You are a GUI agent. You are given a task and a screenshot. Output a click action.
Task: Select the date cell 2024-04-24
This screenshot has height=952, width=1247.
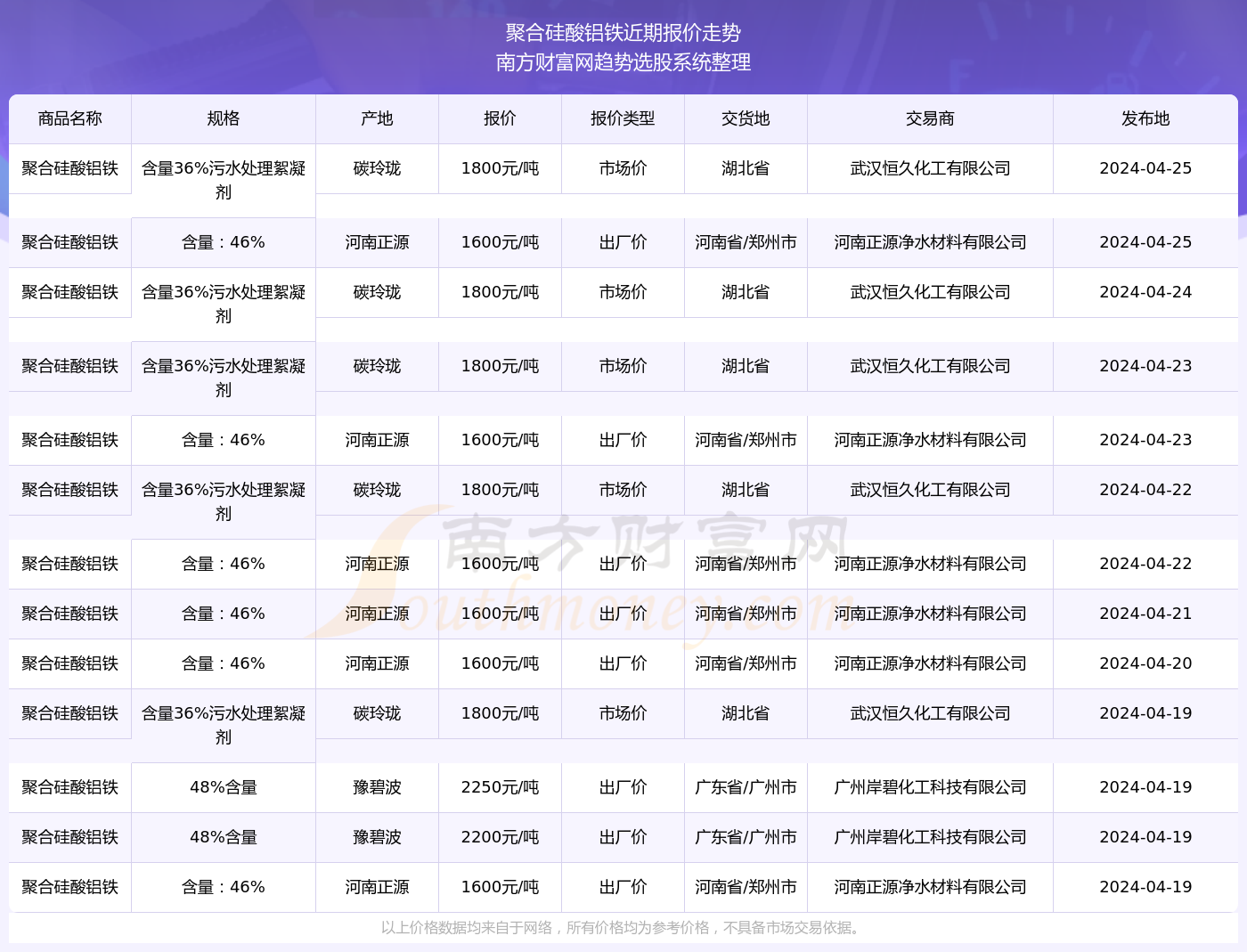tap(1145, 292)
